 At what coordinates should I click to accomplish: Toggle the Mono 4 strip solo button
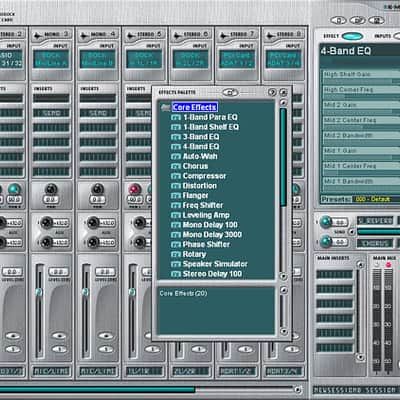pos(106,349)
